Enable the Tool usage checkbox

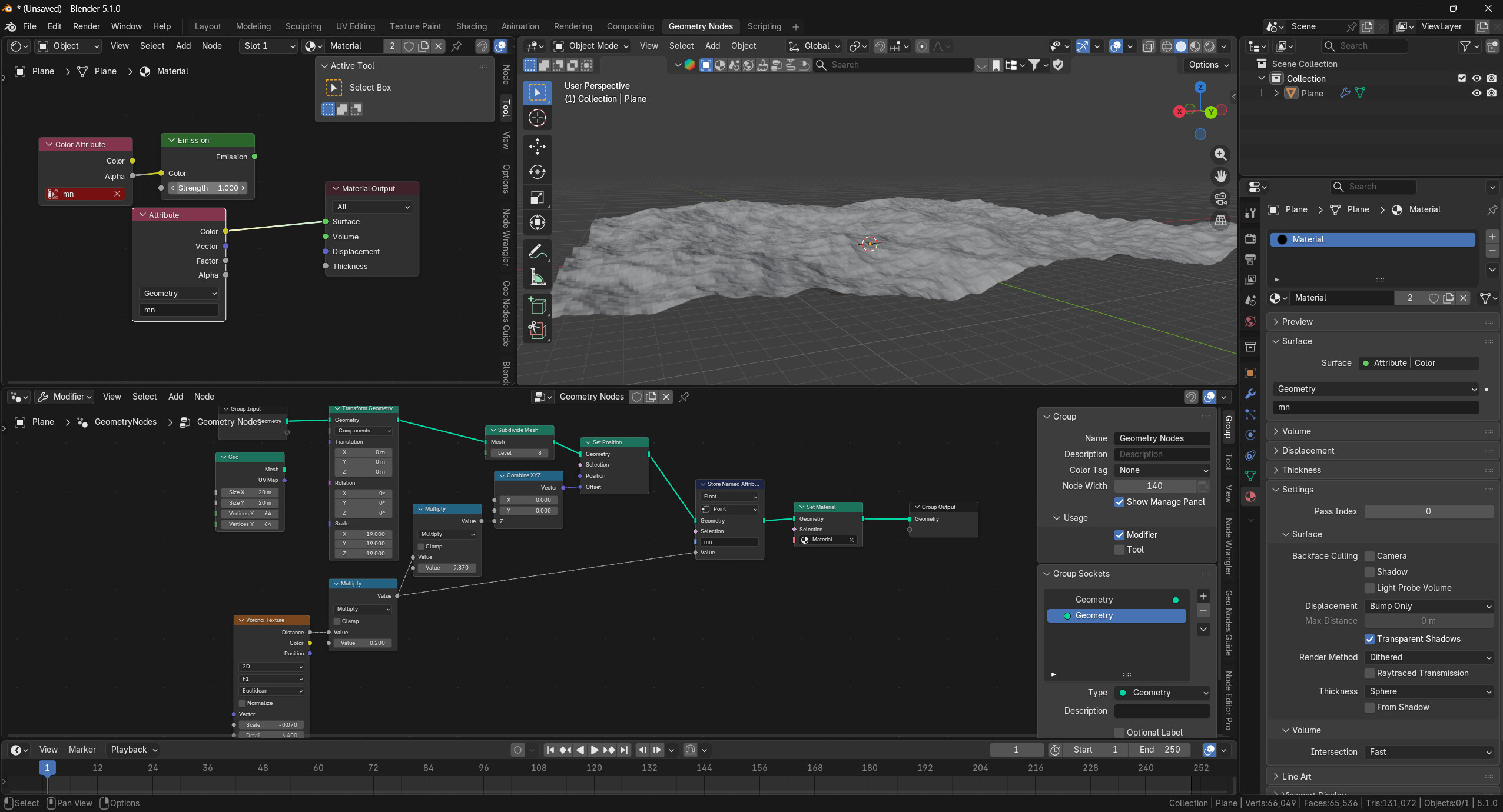[x=1119, y=550]
